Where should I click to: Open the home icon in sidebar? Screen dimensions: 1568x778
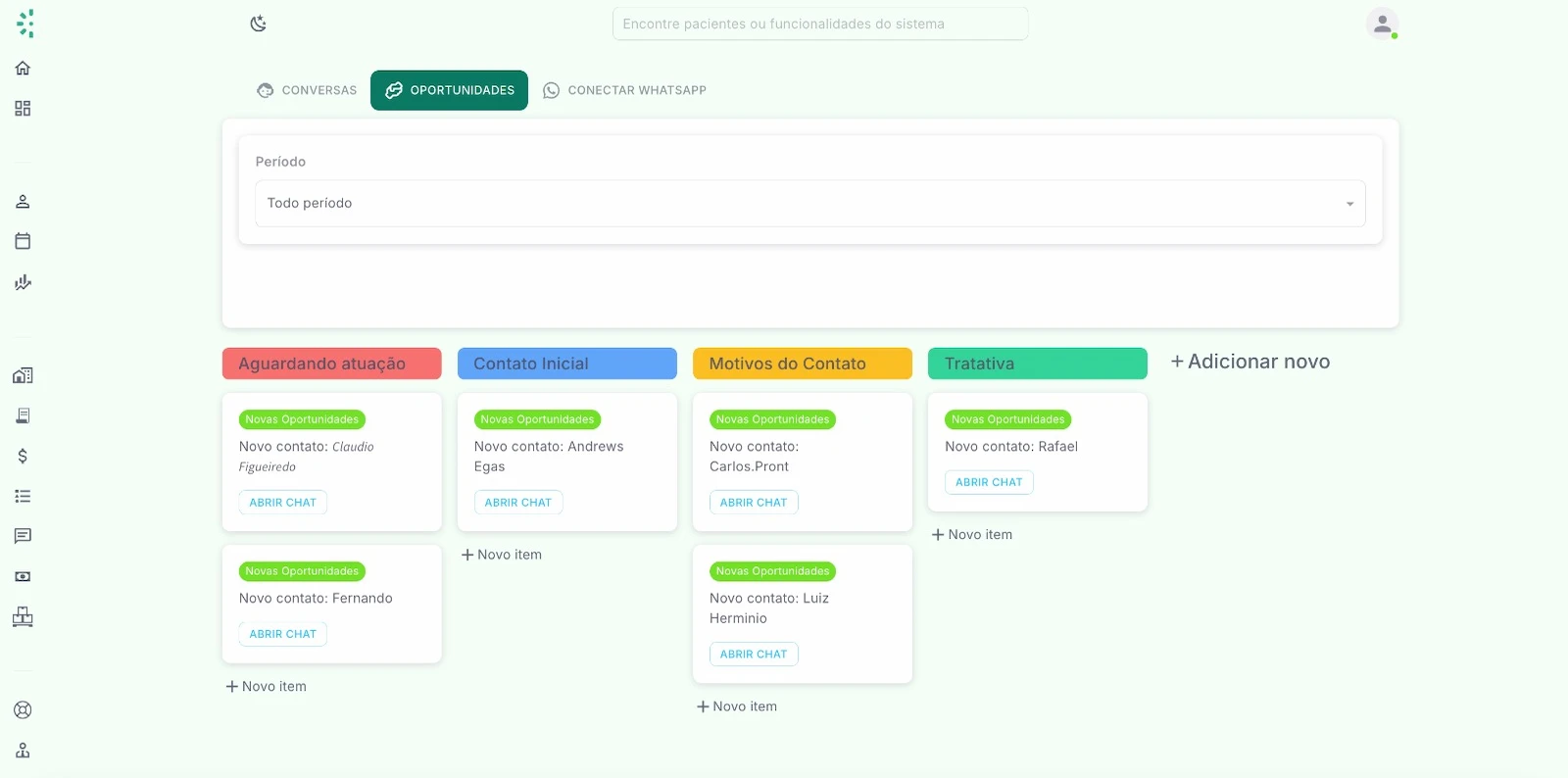point(23,68)
